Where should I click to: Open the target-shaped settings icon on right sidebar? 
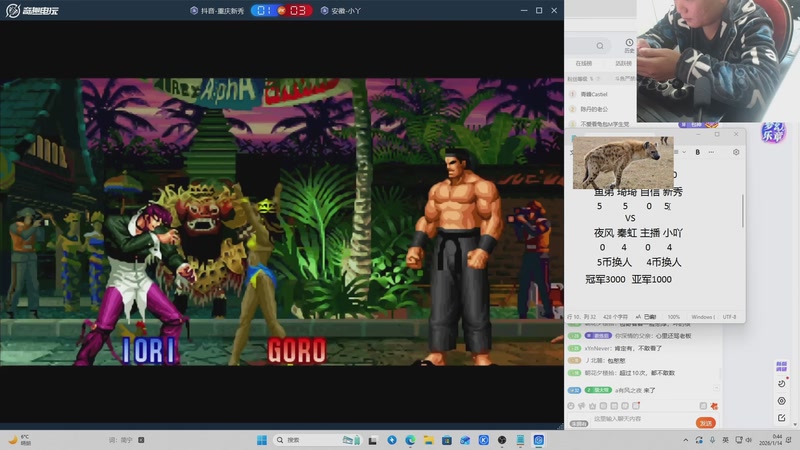coord(782,401)
